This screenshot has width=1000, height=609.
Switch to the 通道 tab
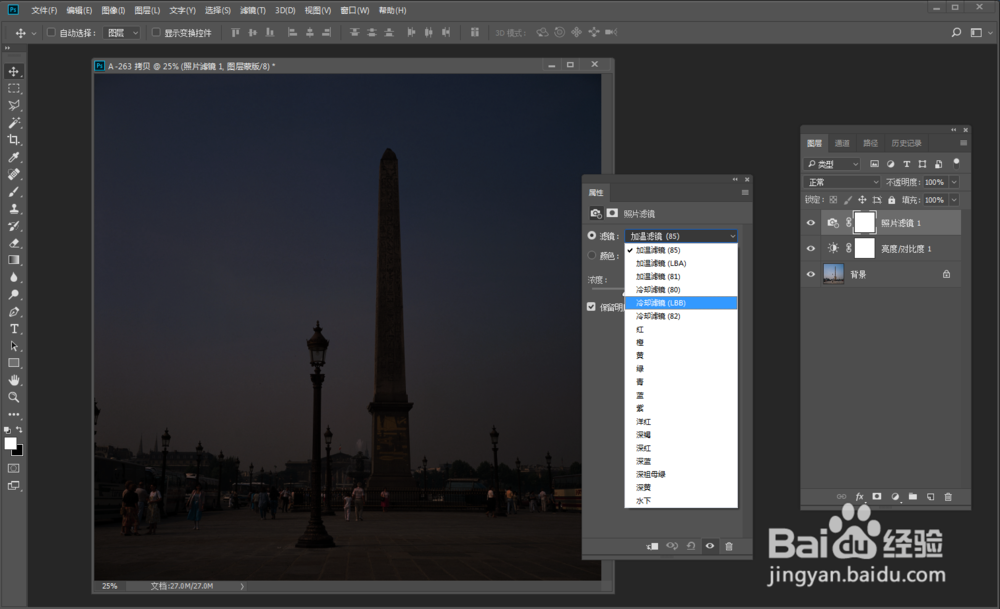(x=842, y=143)
